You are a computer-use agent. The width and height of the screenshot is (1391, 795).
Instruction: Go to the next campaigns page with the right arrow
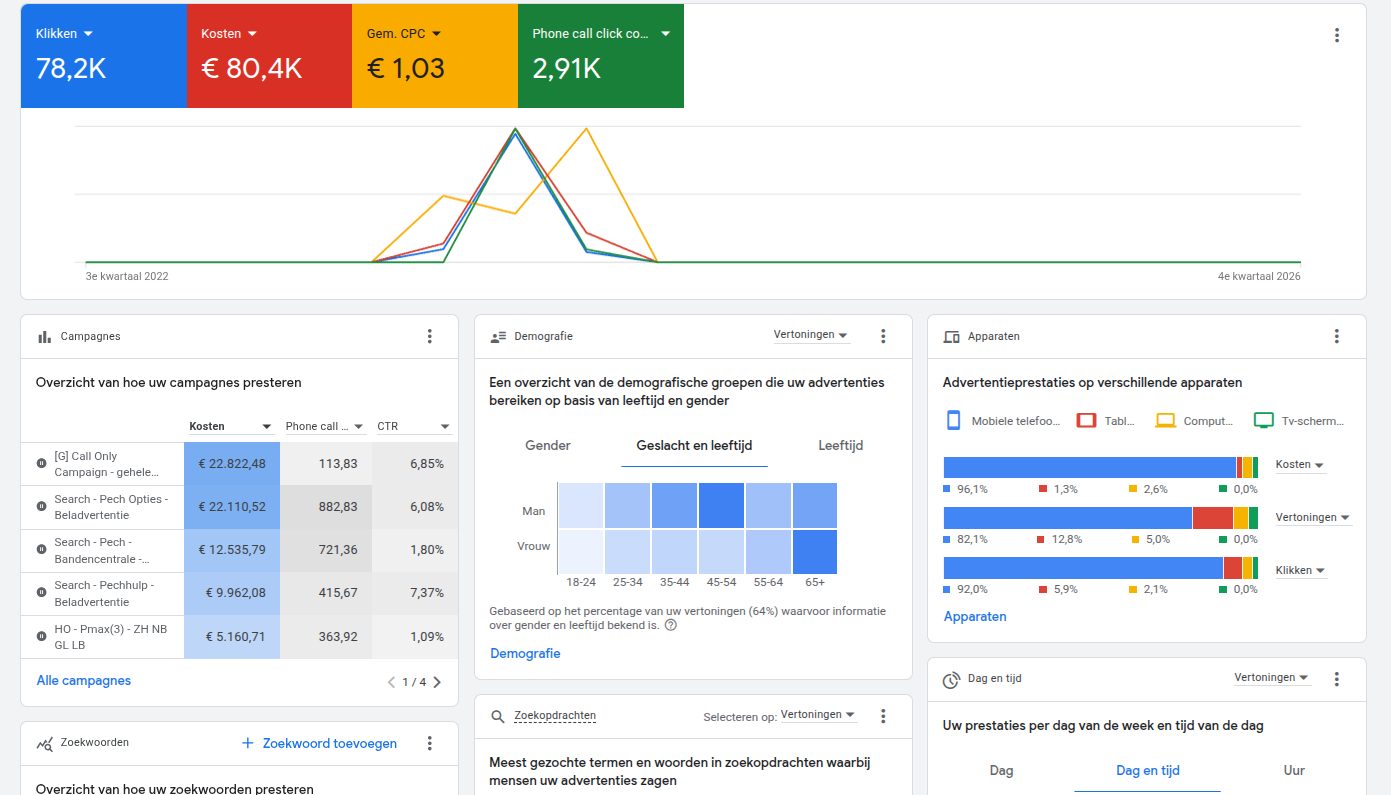[437, 682]
